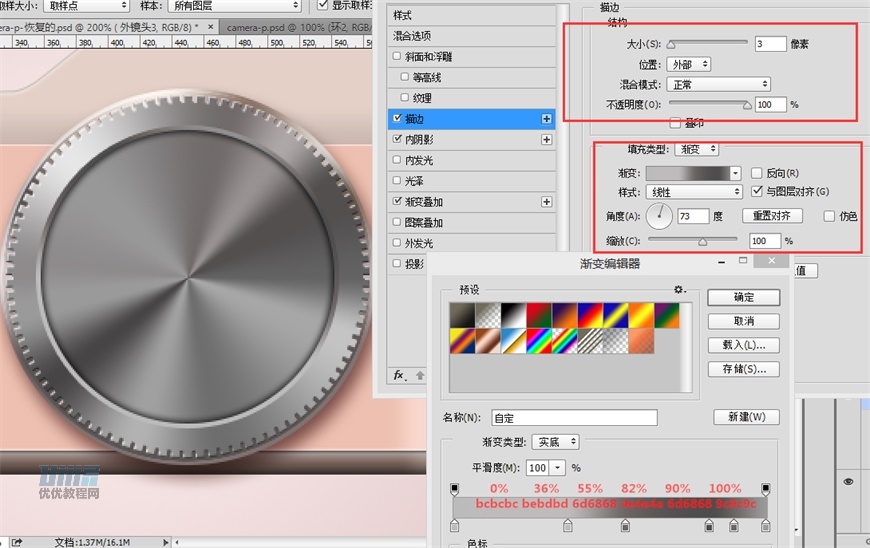This screenshot has width=870, height=548.
Task: Choose the orange-yellow-orange gradient preset
Action: [641, 315]
